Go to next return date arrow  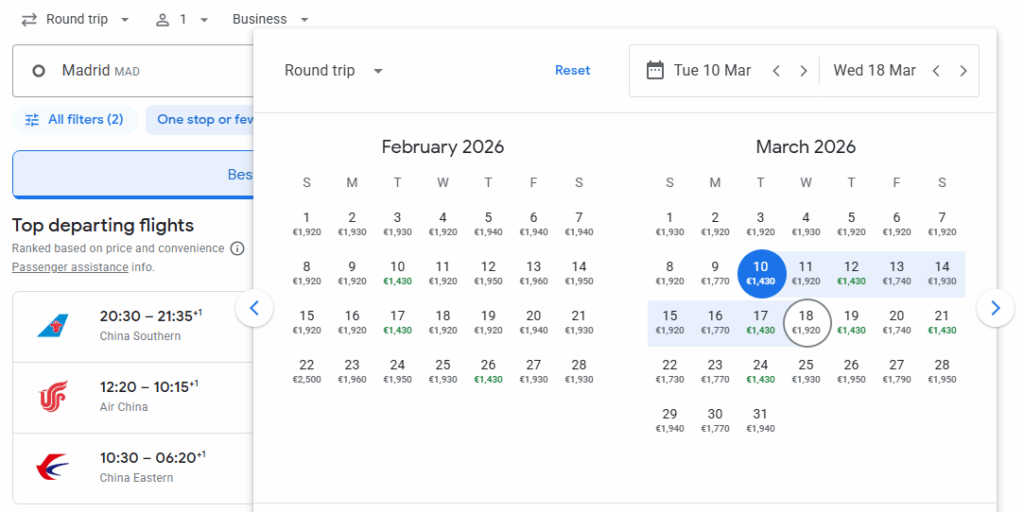pyautogui.click(x=963, y=71)
